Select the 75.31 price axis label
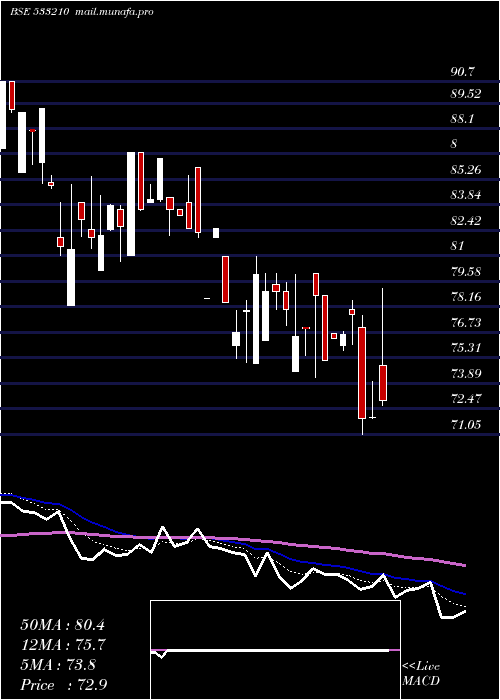 (466, 348)
